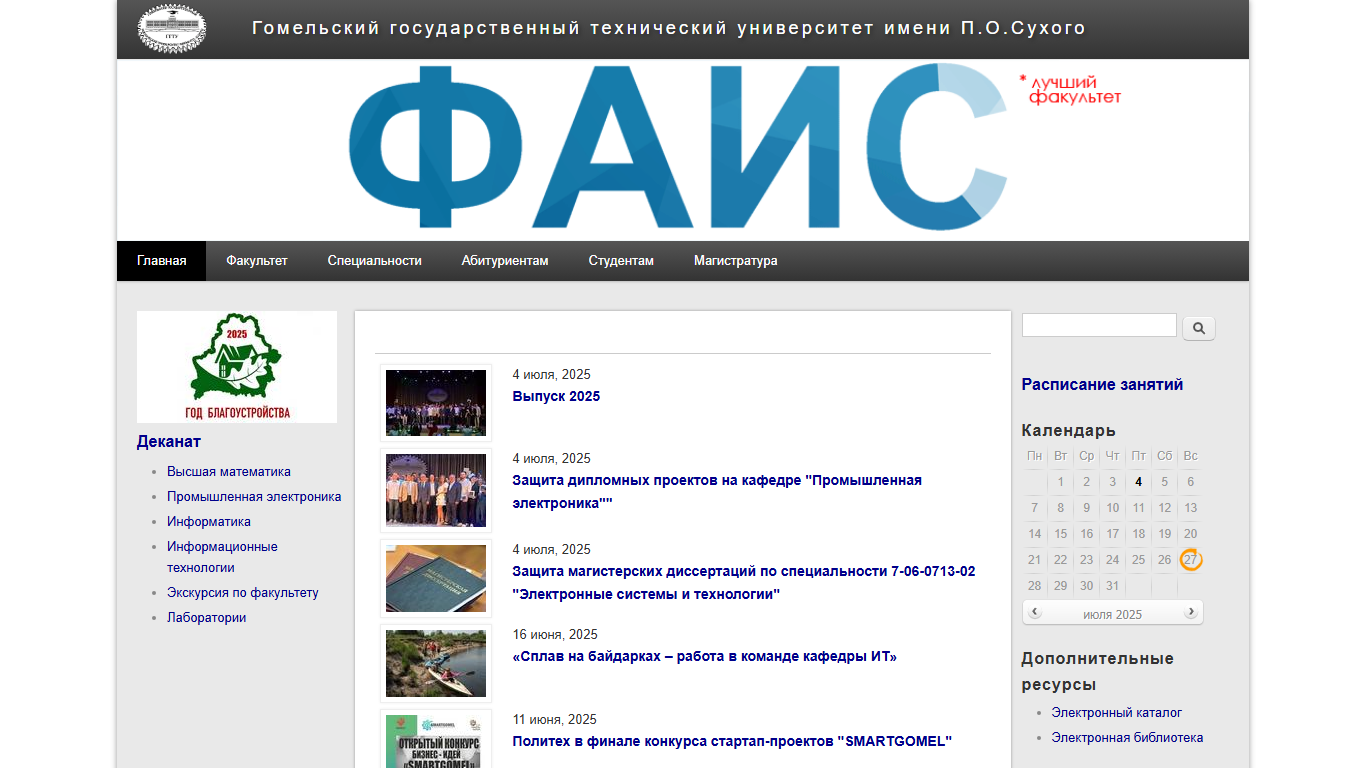Image resolution: width=1366 pixels, height=768 pixels.
Task: Open the Выпуск 2025 news article
Action: click(x=556, y=396)
